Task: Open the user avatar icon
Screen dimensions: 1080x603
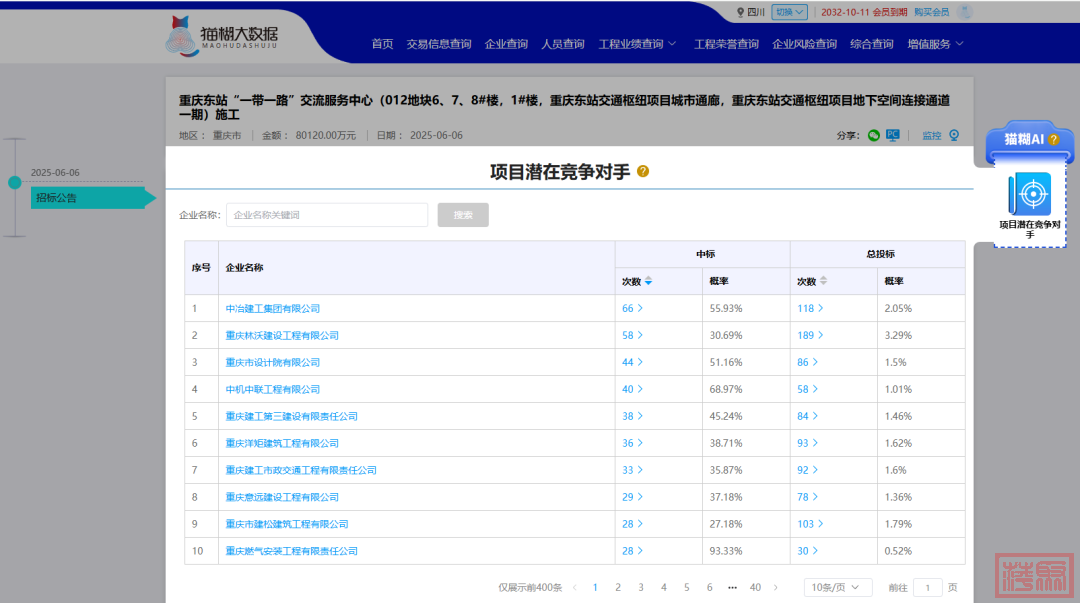Action: [x=965, y=12]
